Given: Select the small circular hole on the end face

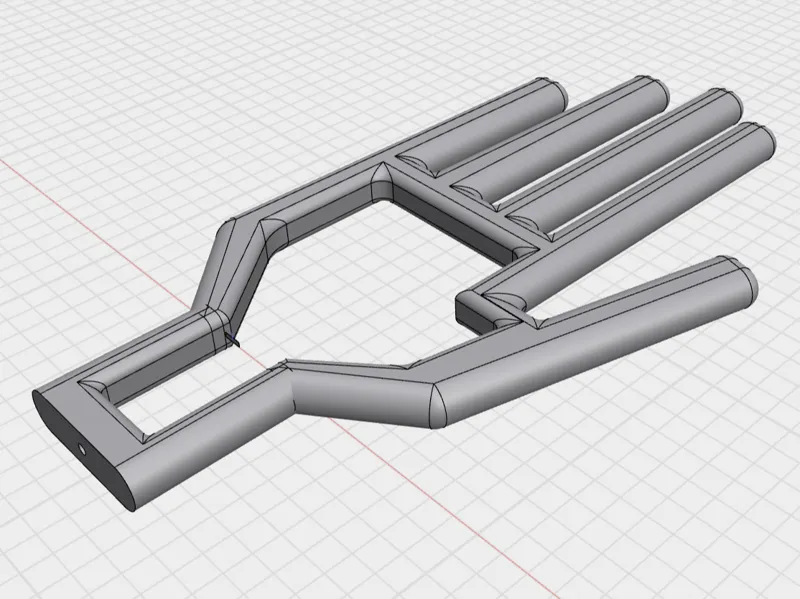Looking at the screenshot, I should [x=81, y=449].
